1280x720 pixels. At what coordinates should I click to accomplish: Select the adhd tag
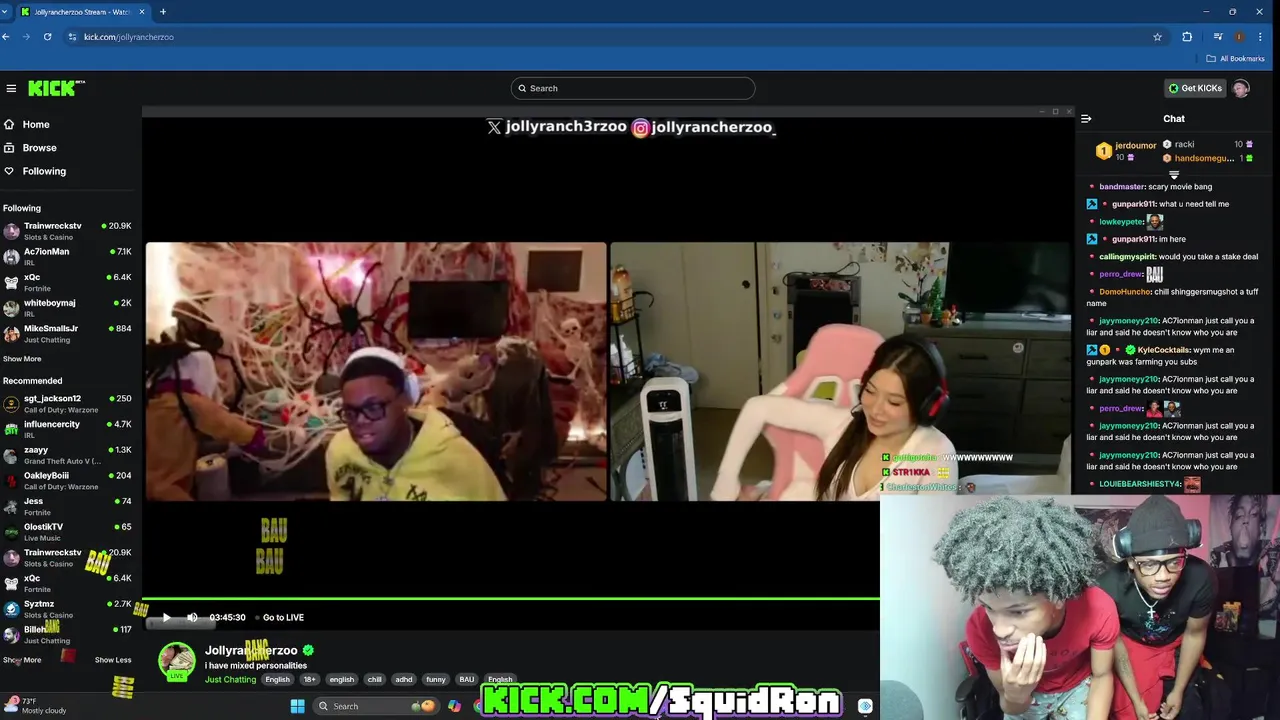pos(404,679)
